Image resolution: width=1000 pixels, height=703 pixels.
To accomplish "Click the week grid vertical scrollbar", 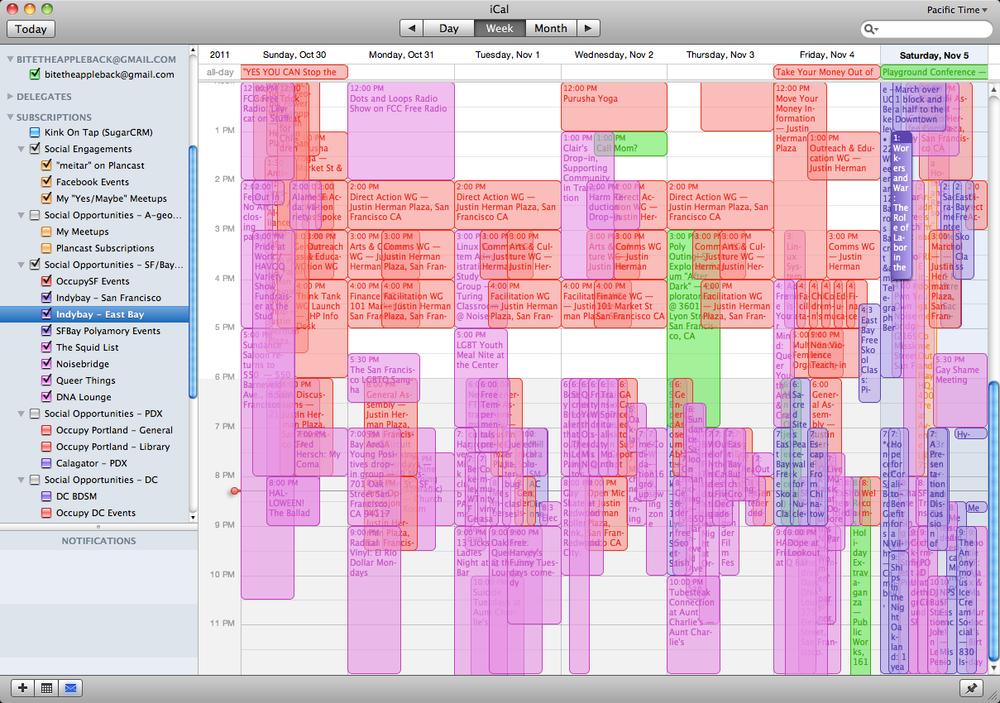I will pyautogui.click(x=994, y=521).
